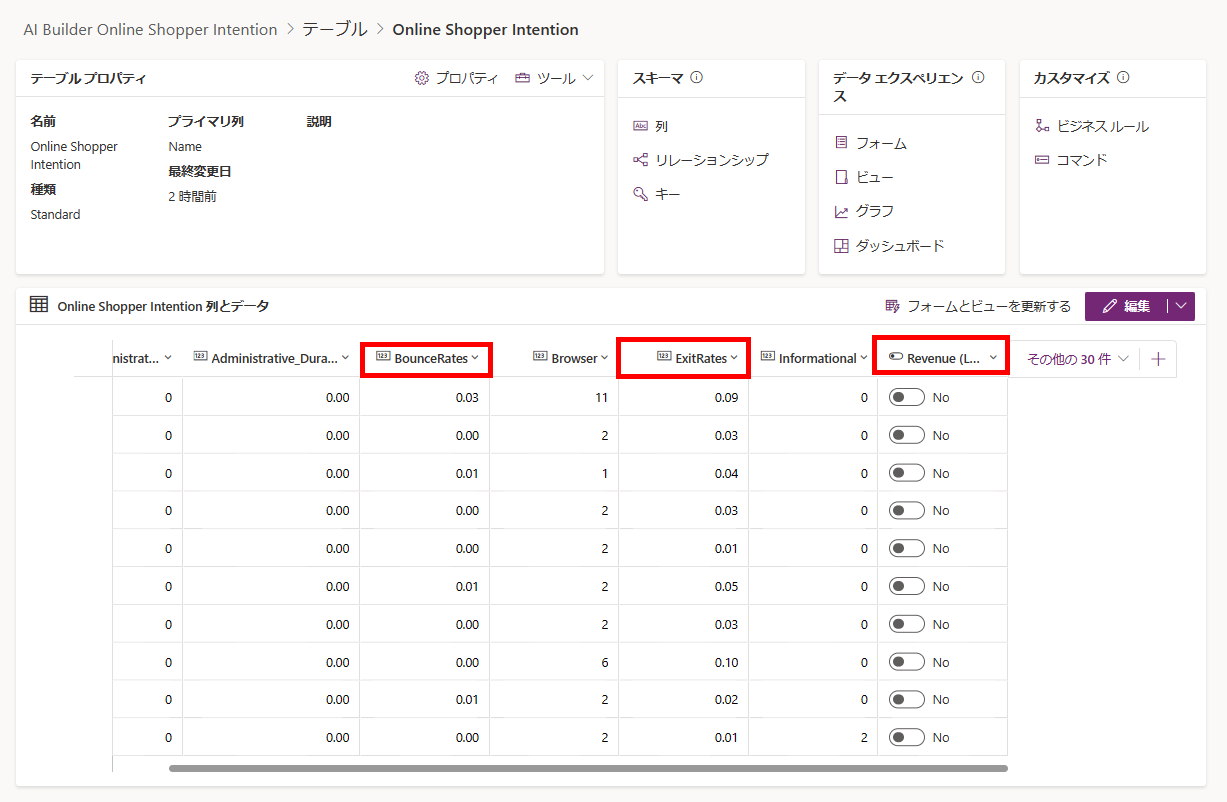
Task: Click the Revenue toggle type icon in header
Action: click(895, 357)
